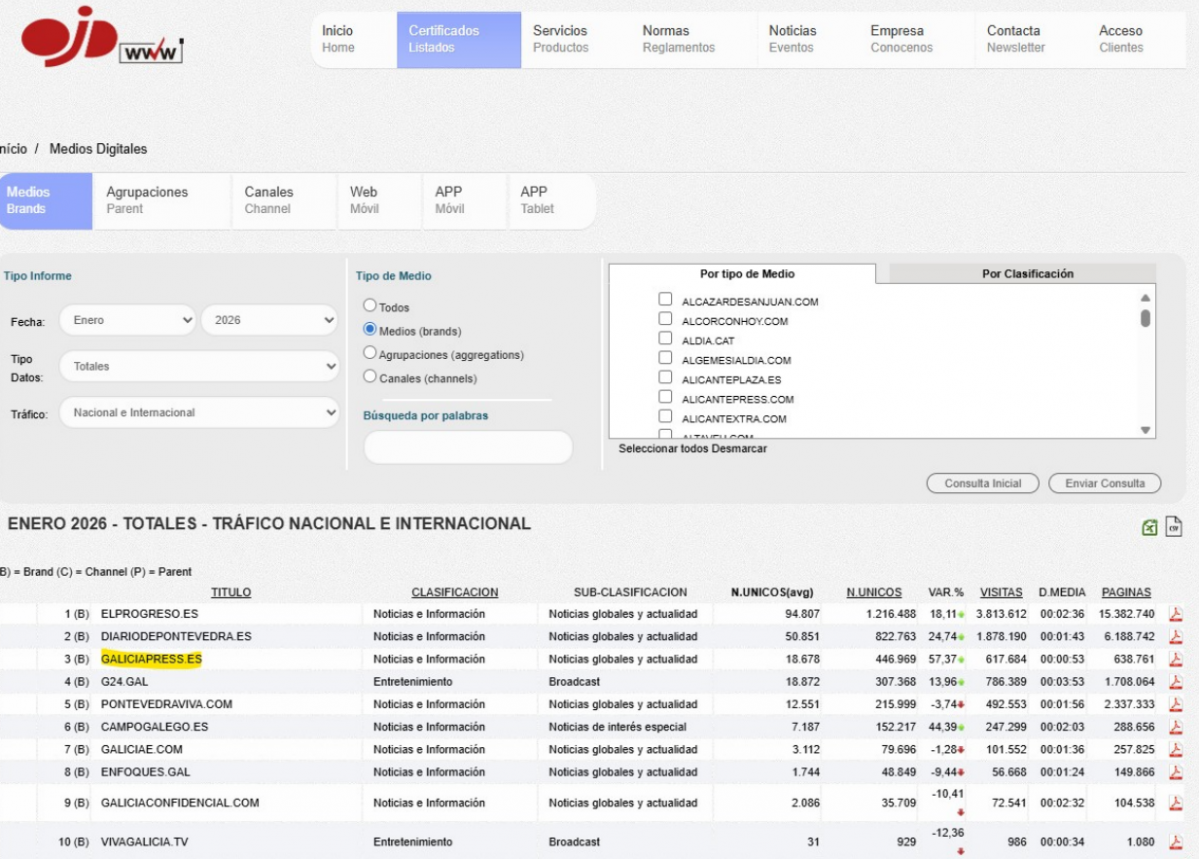This screenshot has height=859, width=1199.
Task: Click the Búsqueda por palabras field
Action: pyautogui.click(x=467, y=447)
